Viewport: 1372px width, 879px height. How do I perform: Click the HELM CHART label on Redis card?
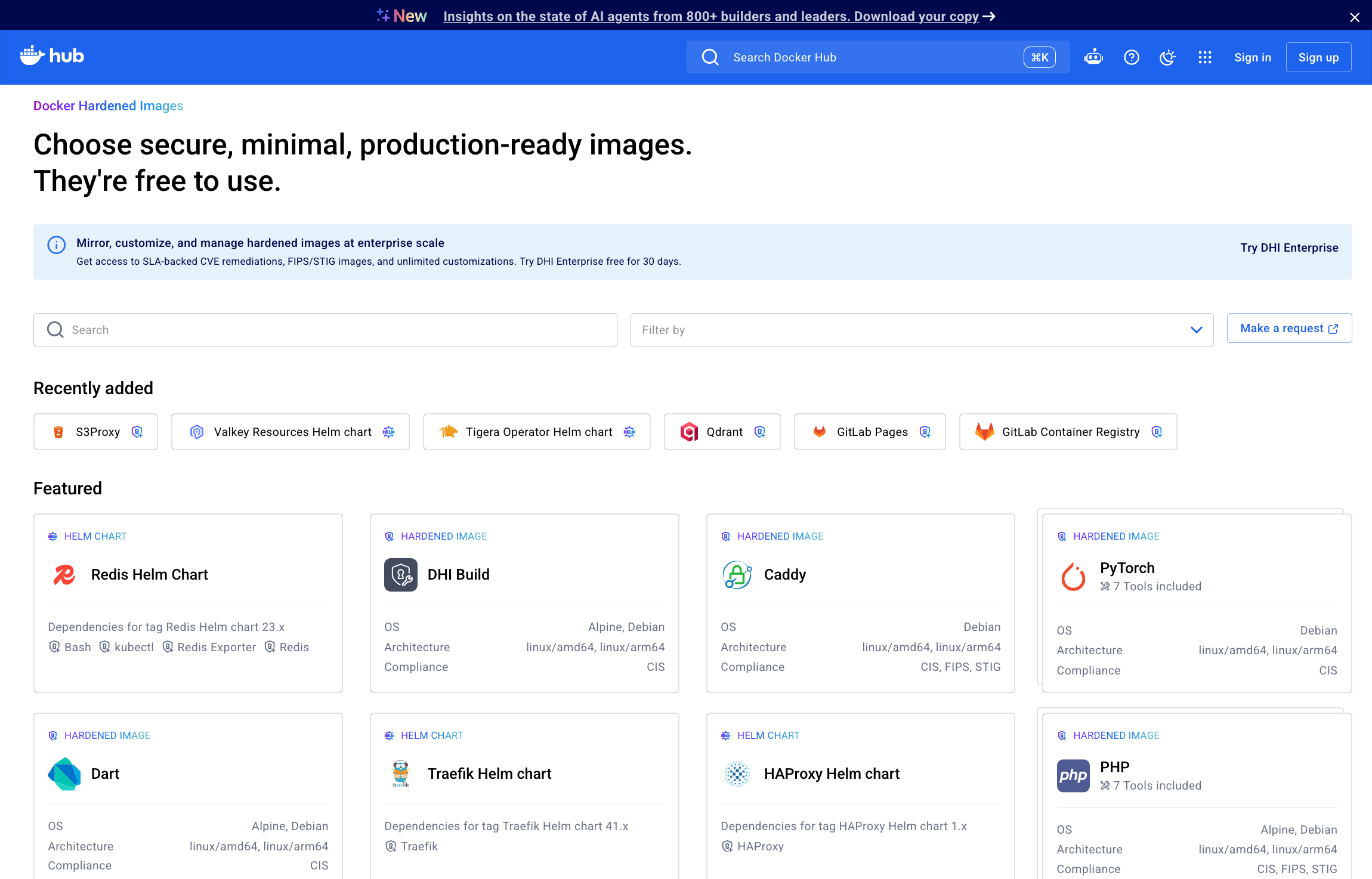click(95, 536)
